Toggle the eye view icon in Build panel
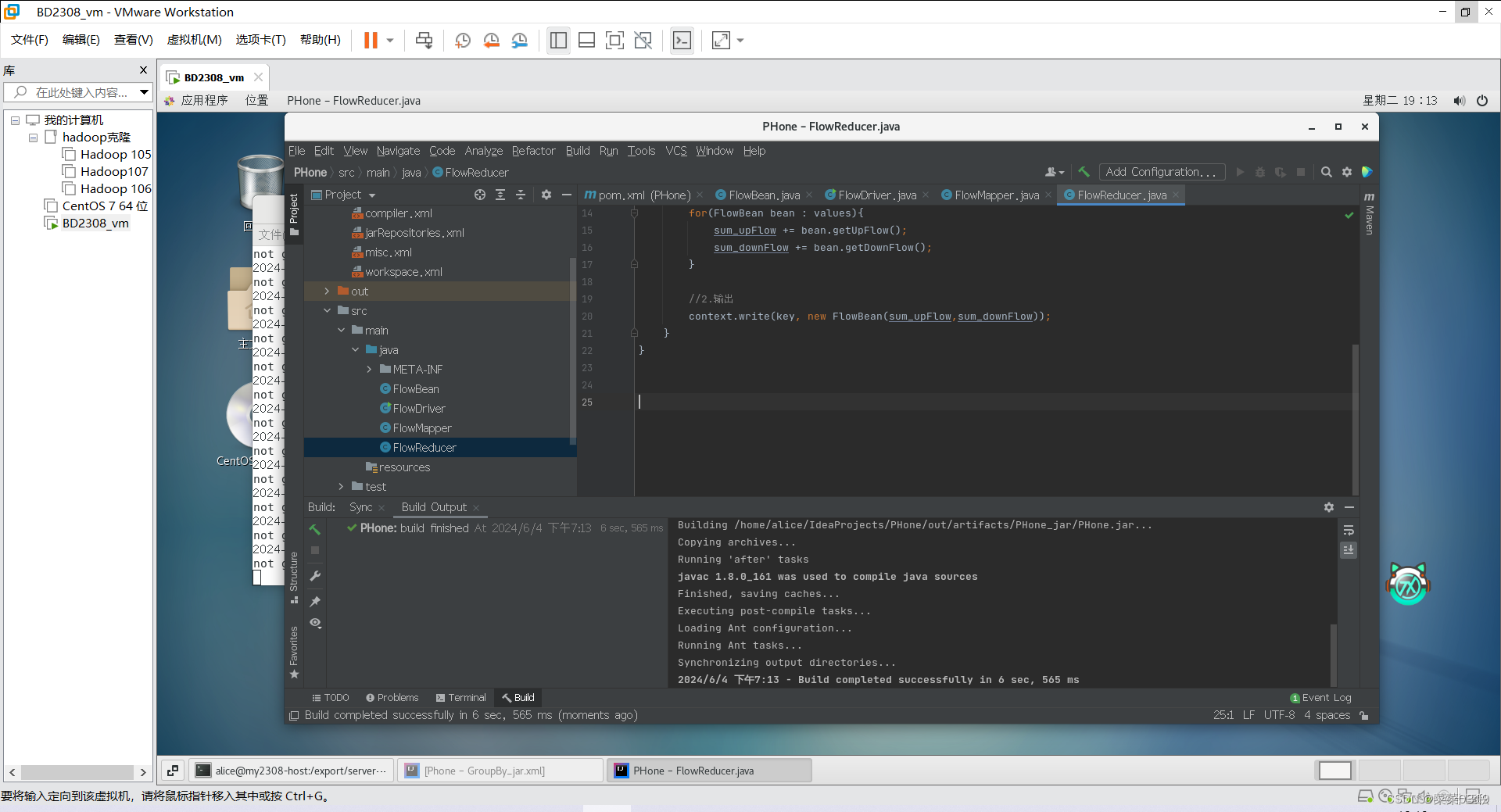The width and height of the screenshot is (1501, 812). [315, 623]
